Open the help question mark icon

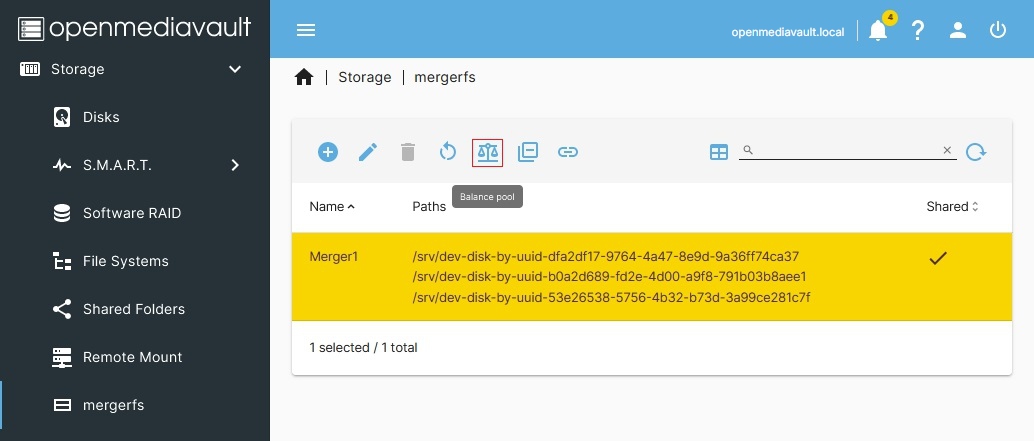(918, 30)
